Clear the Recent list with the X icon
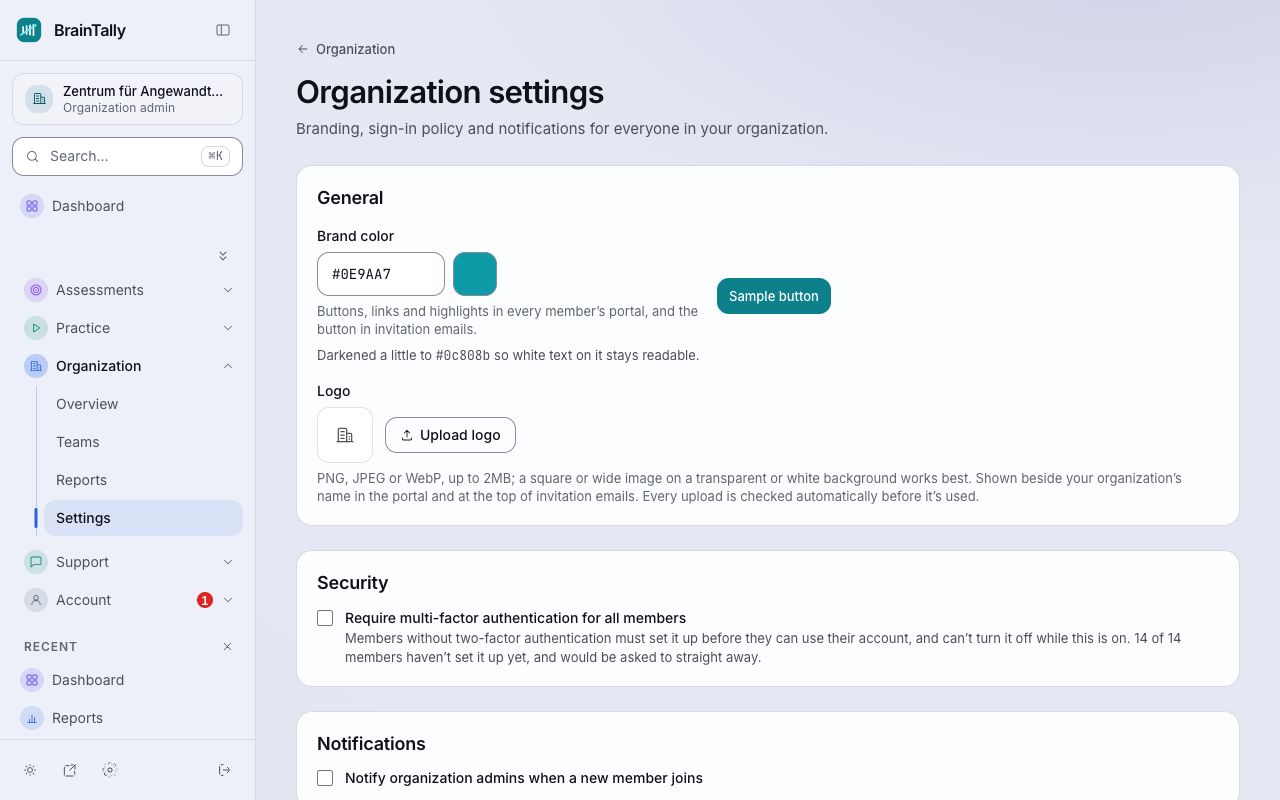The width and height of the screenshot is (1280, 800). pos(227,647)
